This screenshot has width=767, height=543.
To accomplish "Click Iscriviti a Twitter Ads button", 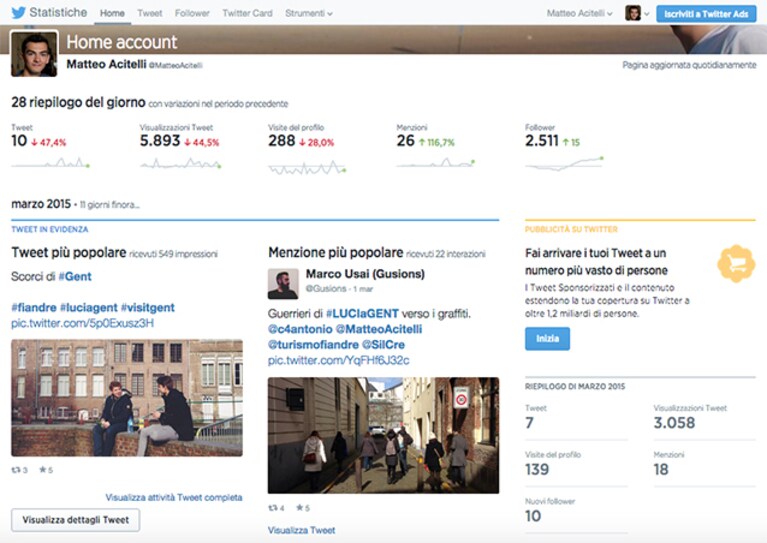I will tap(706, 14).
